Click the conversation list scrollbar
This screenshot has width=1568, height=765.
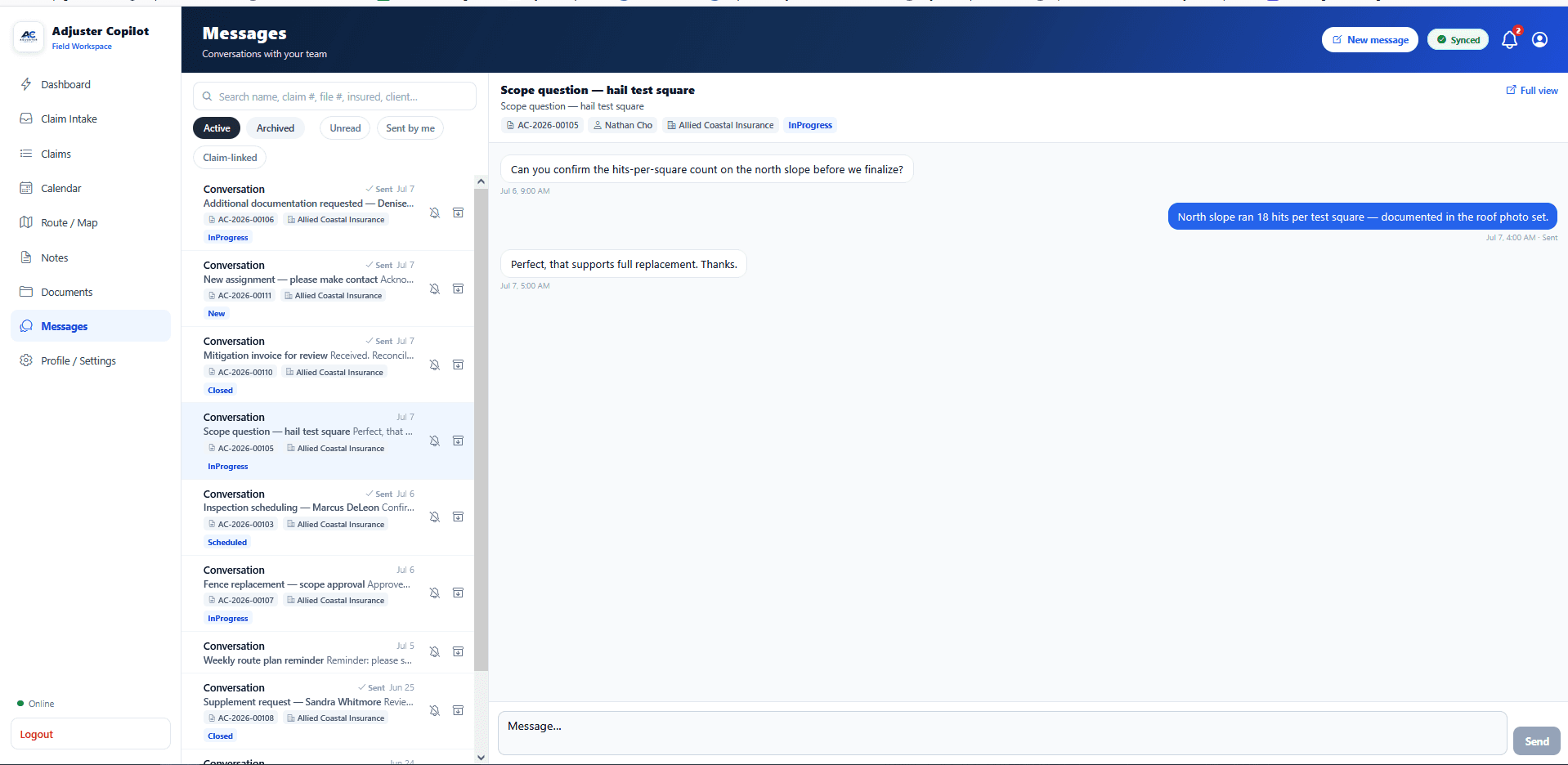click(481, 429)
